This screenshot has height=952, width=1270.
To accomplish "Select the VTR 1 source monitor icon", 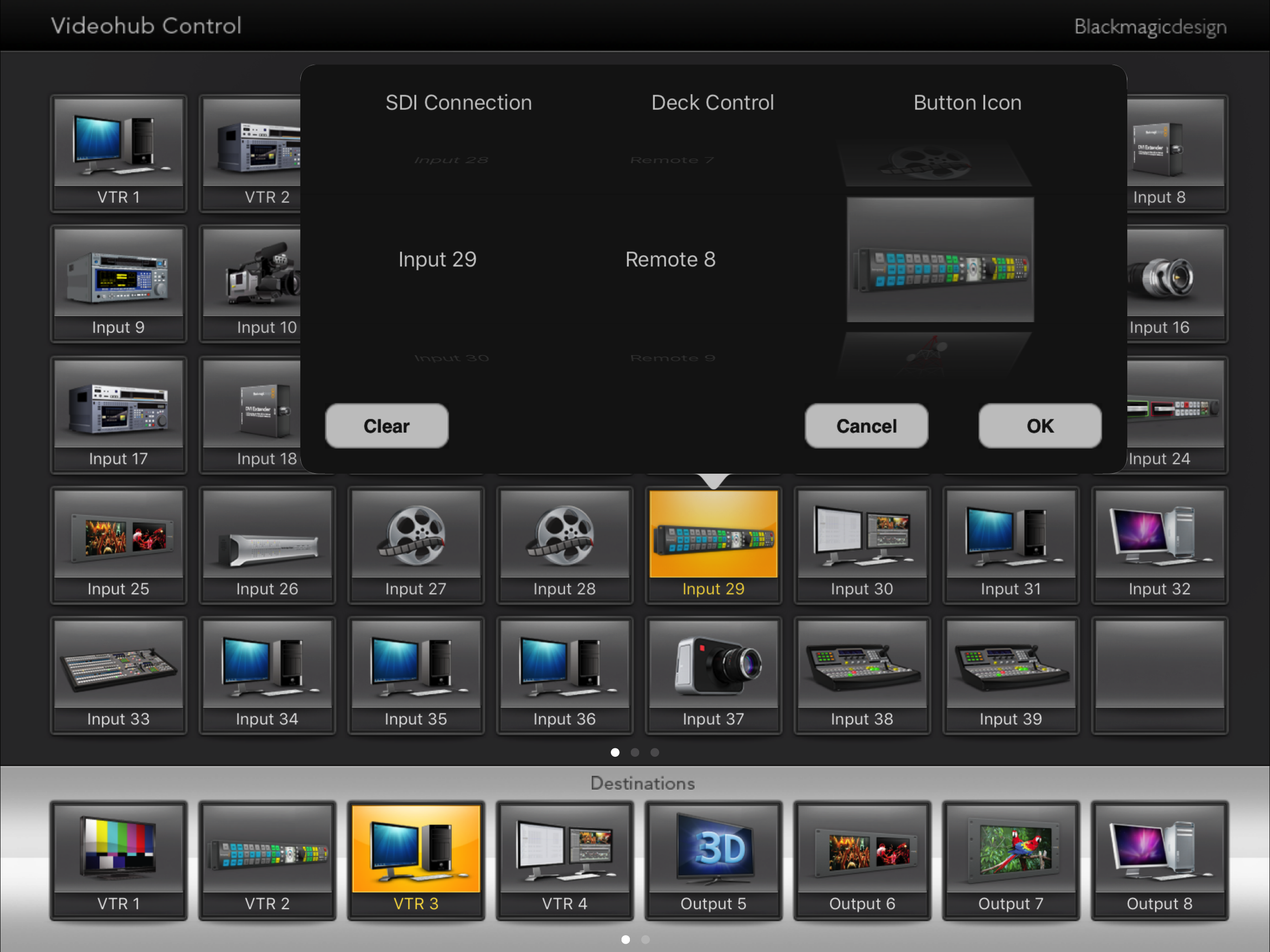I will tap(118, 154).
